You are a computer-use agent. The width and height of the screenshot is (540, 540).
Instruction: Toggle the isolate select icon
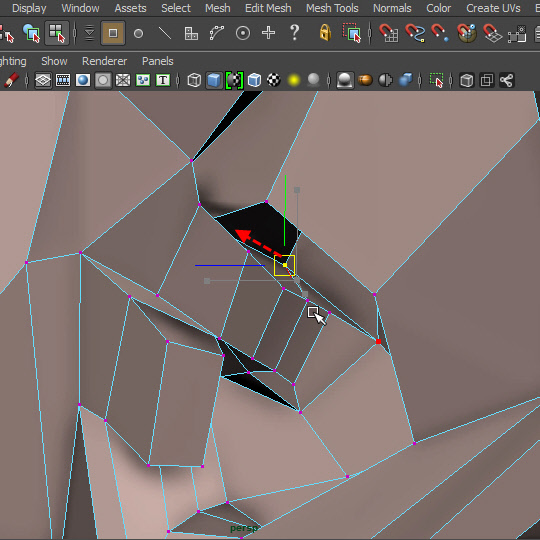pyautogui.click(x=436, y=81)
